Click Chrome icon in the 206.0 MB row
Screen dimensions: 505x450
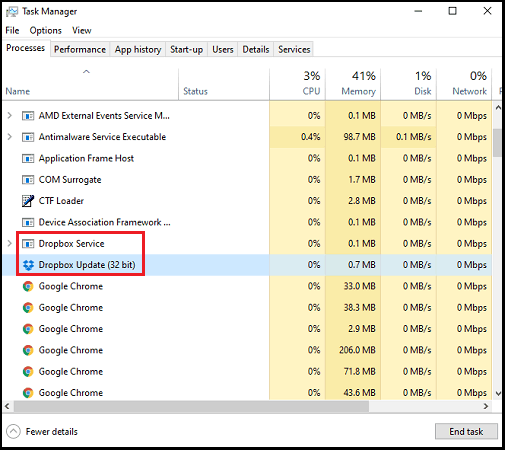pyautogui.click(x=28, y=350)
